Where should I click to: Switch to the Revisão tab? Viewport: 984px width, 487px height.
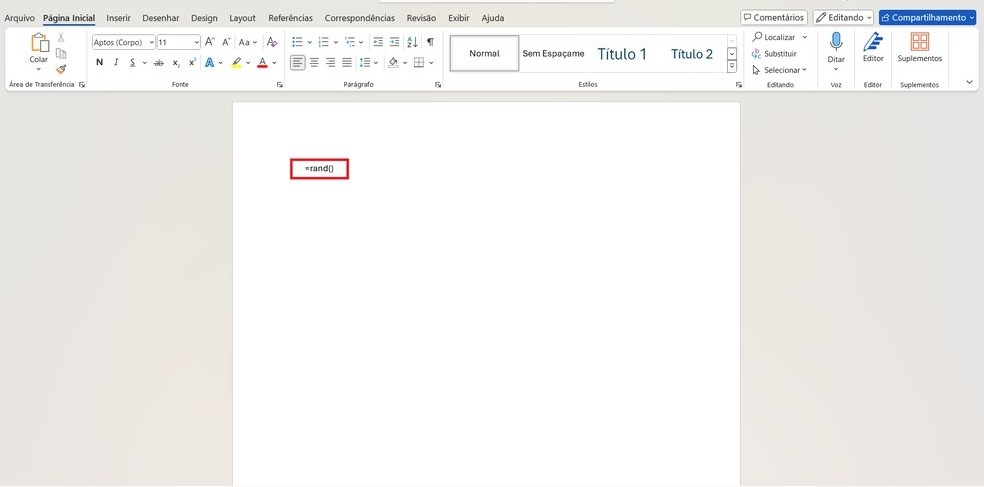(421, 18)
